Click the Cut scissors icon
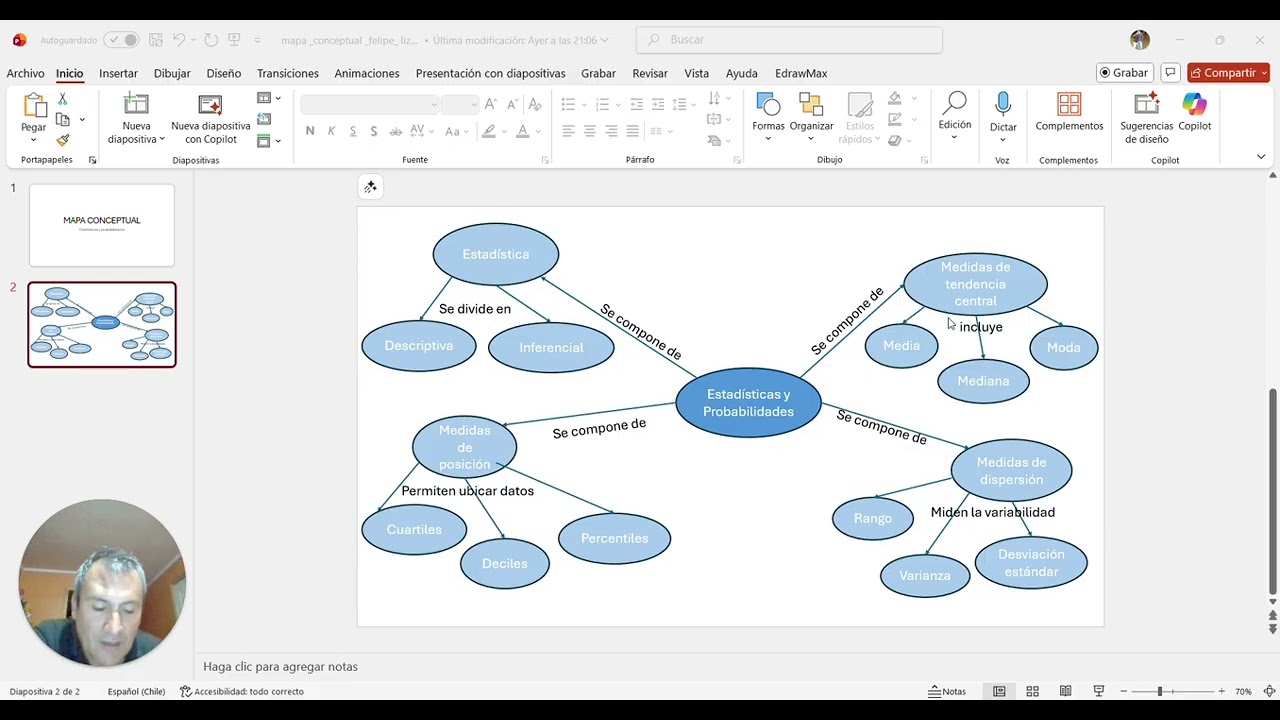 (x=62, y=99)
